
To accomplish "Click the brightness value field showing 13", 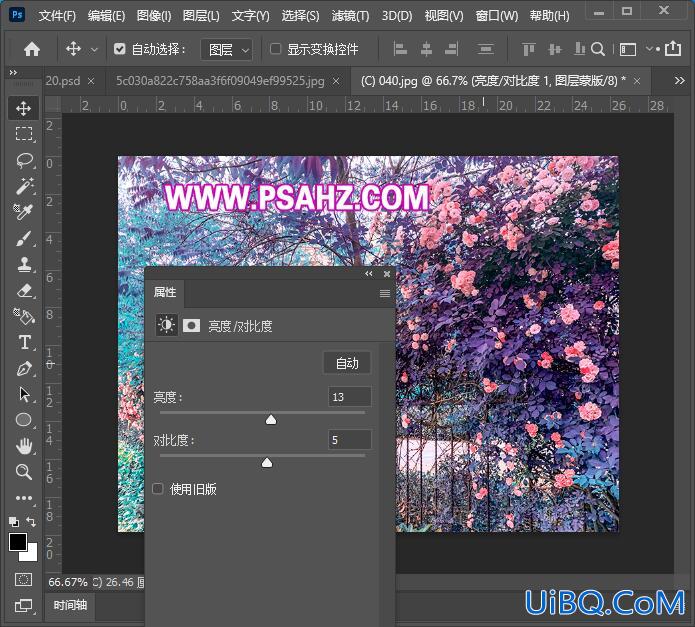I will [x=349, y=397].
